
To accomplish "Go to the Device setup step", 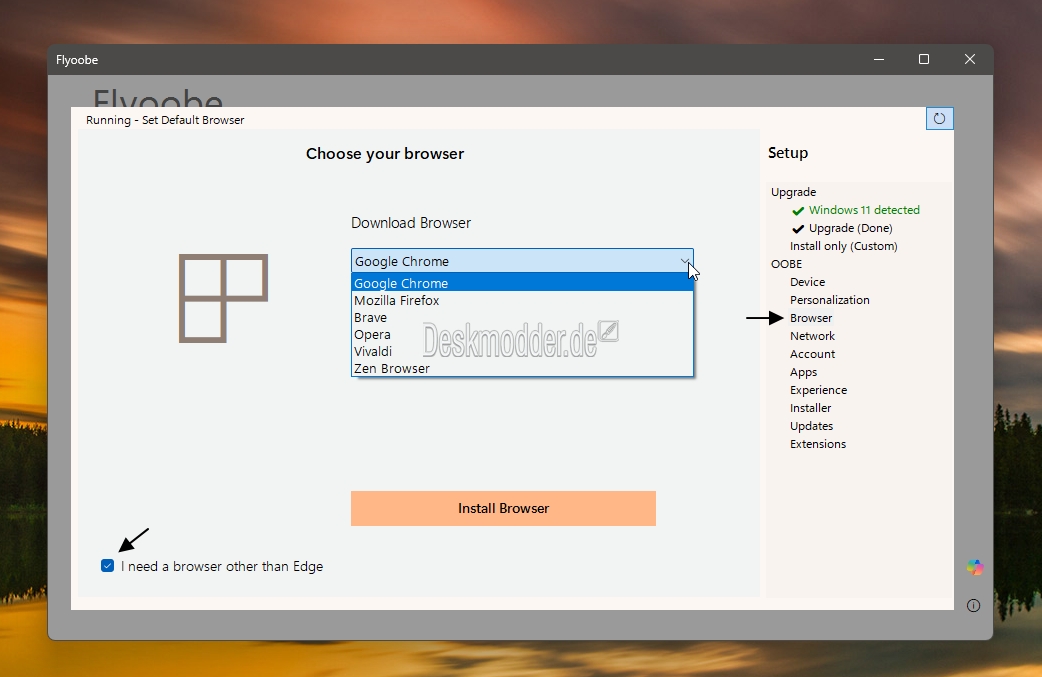I will (x=807, y=282).
